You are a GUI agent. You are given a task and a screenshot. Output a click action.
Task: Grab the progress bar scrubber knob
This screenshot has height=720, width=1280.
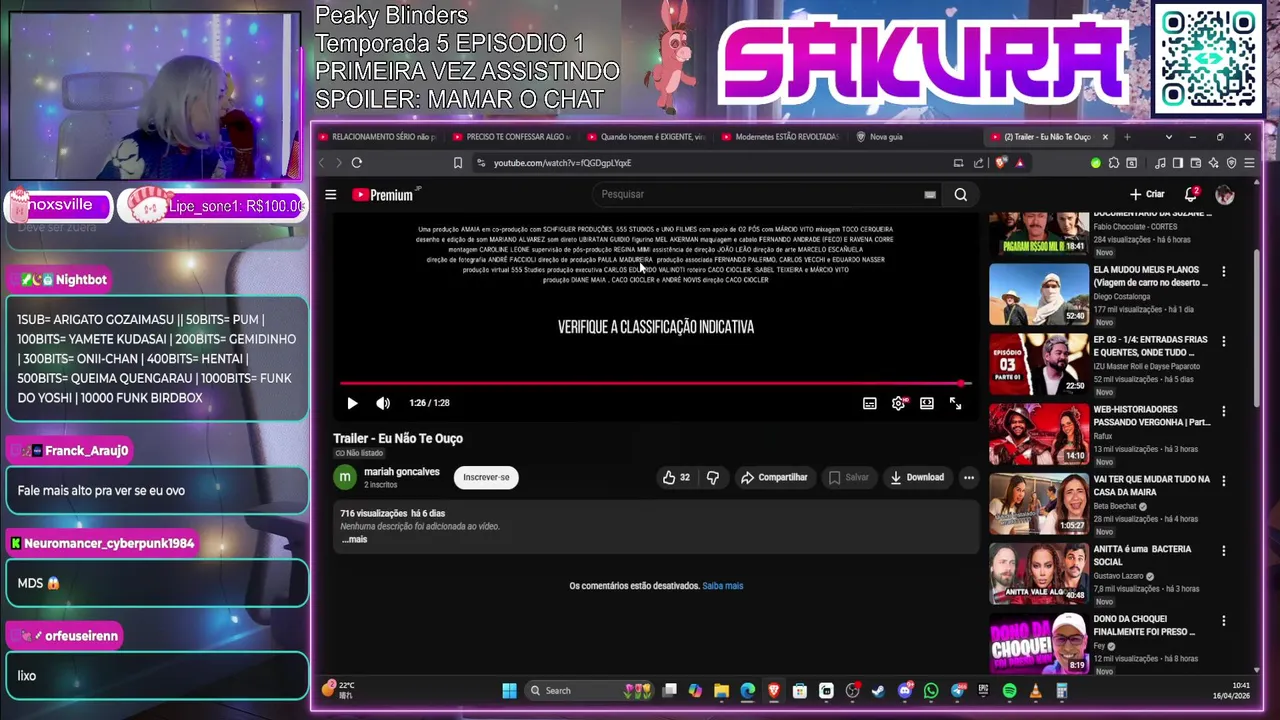click(x=962, y=383)
